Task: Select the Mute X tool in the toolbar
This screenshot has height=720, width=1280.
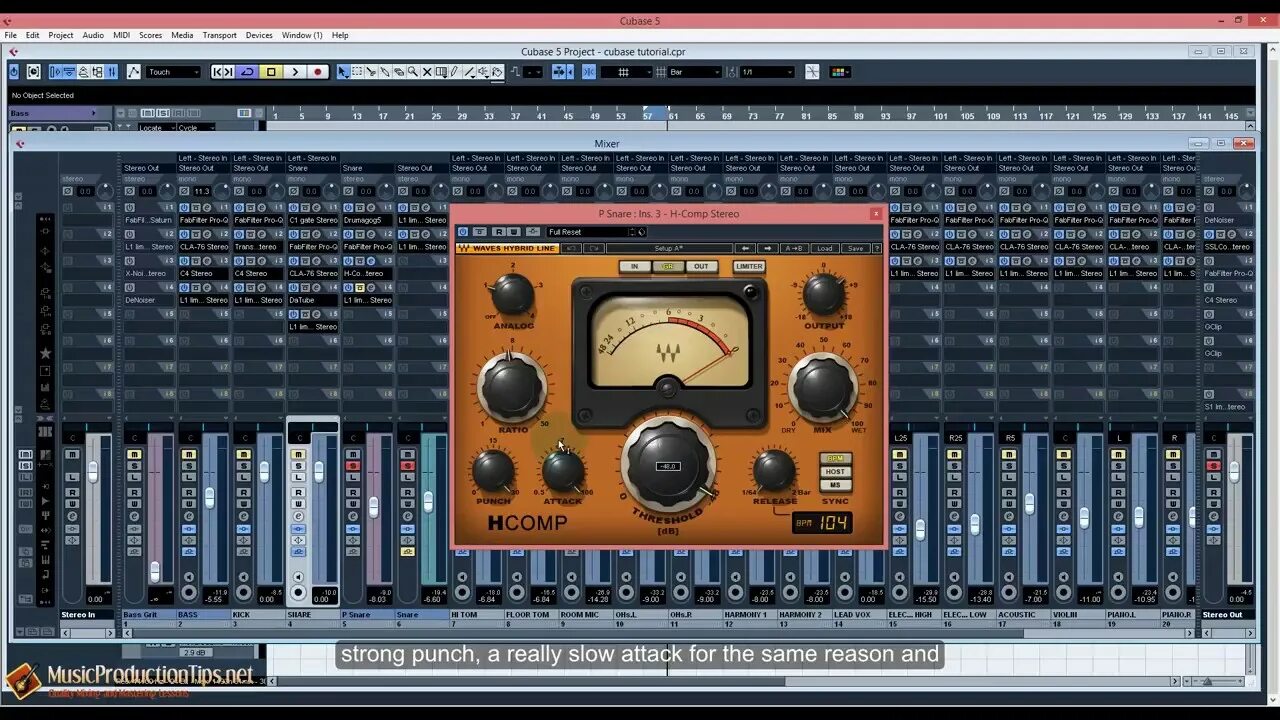Action: [x=428, y=72]
